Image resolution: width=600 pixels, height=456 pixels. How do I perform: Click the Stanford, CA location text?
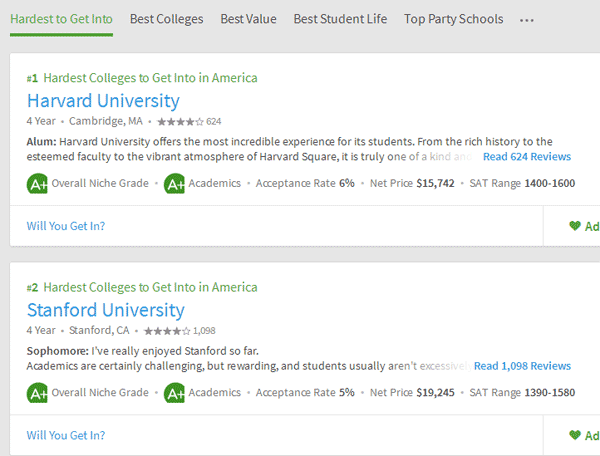99,330
